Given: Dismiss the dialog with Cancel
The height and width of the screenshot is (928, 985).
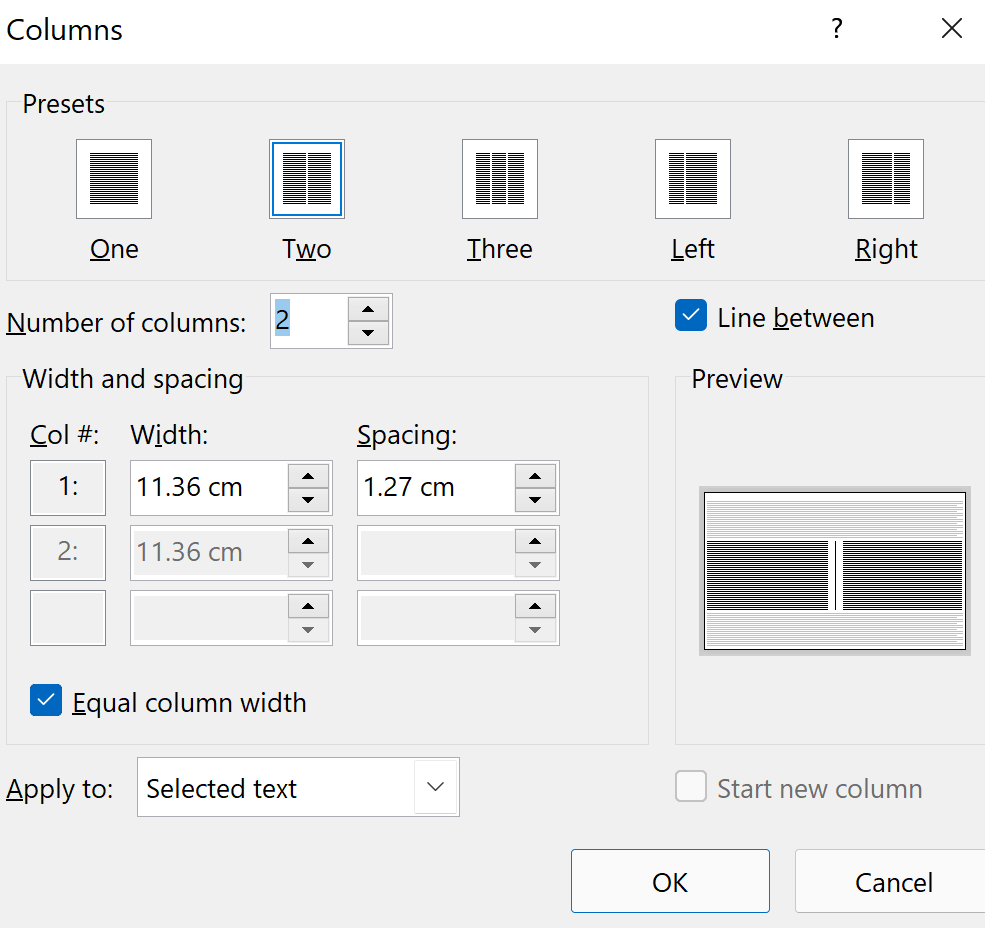Looking at the screenshot, I should (894, 881).
